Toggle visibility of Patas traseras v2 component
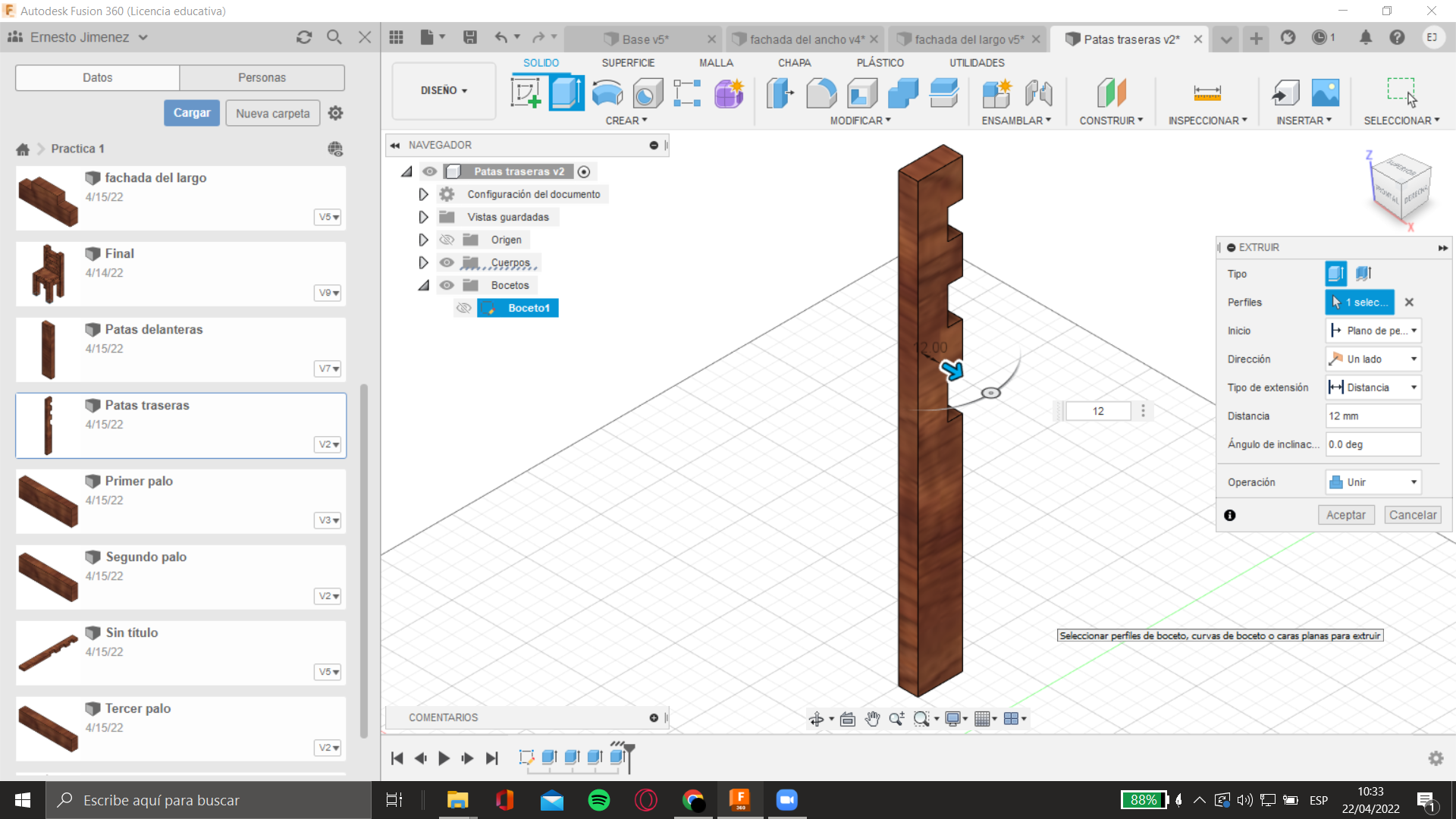Viewport: 1456px width, 819px height. coord(430,171)
